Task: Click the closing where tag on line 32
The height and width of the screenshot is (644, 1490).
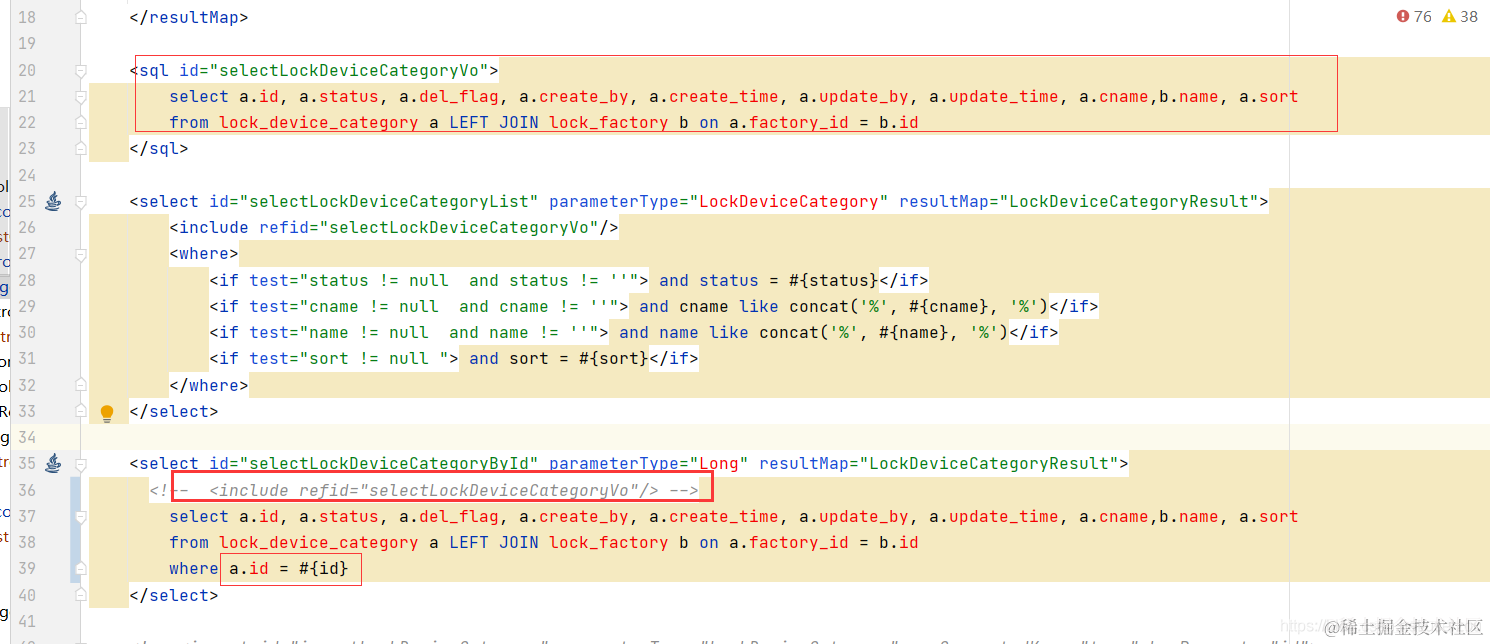Action: point(209,385)
